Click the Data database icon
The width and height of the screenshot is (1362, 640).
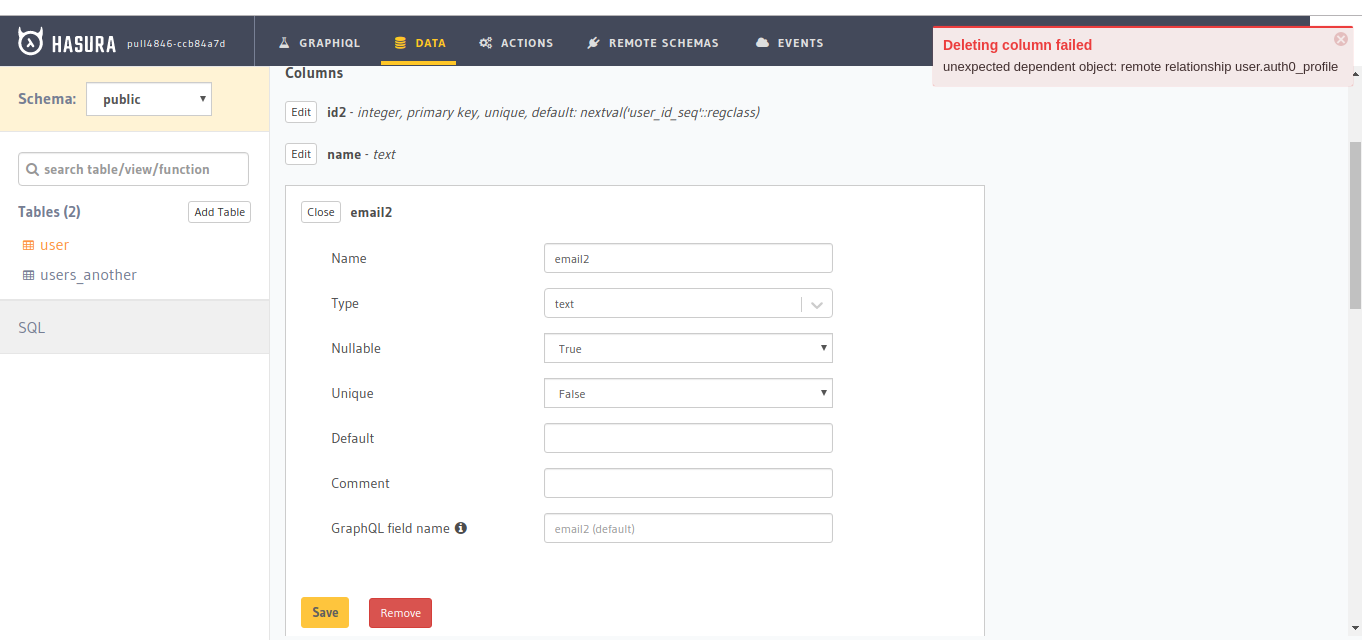pos(400,43)
